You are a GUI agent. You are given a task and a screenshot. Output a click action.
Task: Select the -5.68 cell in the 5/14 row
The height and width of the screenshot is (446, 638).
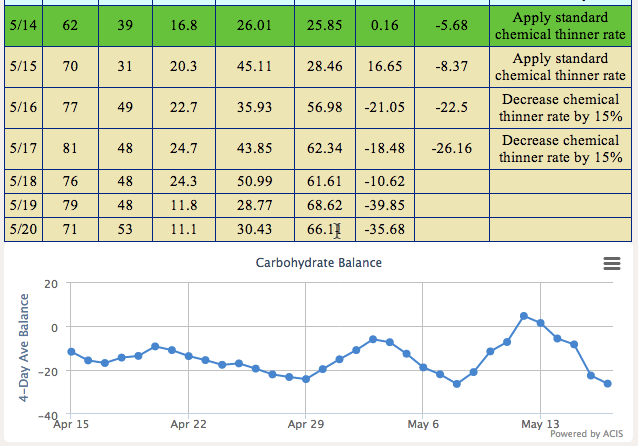[x=450, y=24]
